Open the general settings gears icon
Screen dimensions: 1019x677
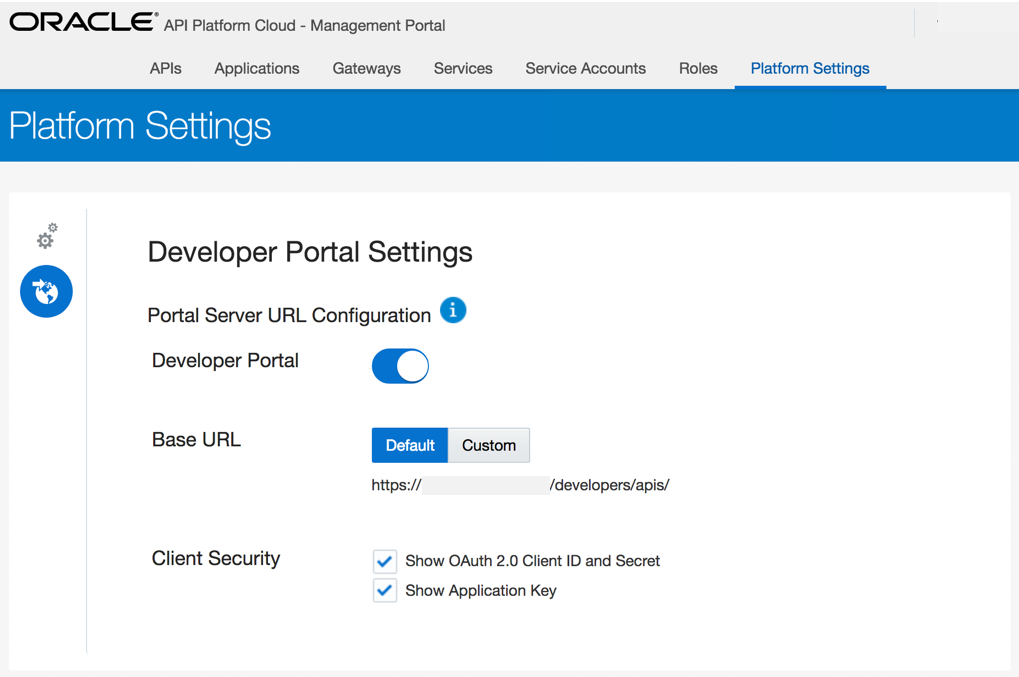(x=47, y=236)
